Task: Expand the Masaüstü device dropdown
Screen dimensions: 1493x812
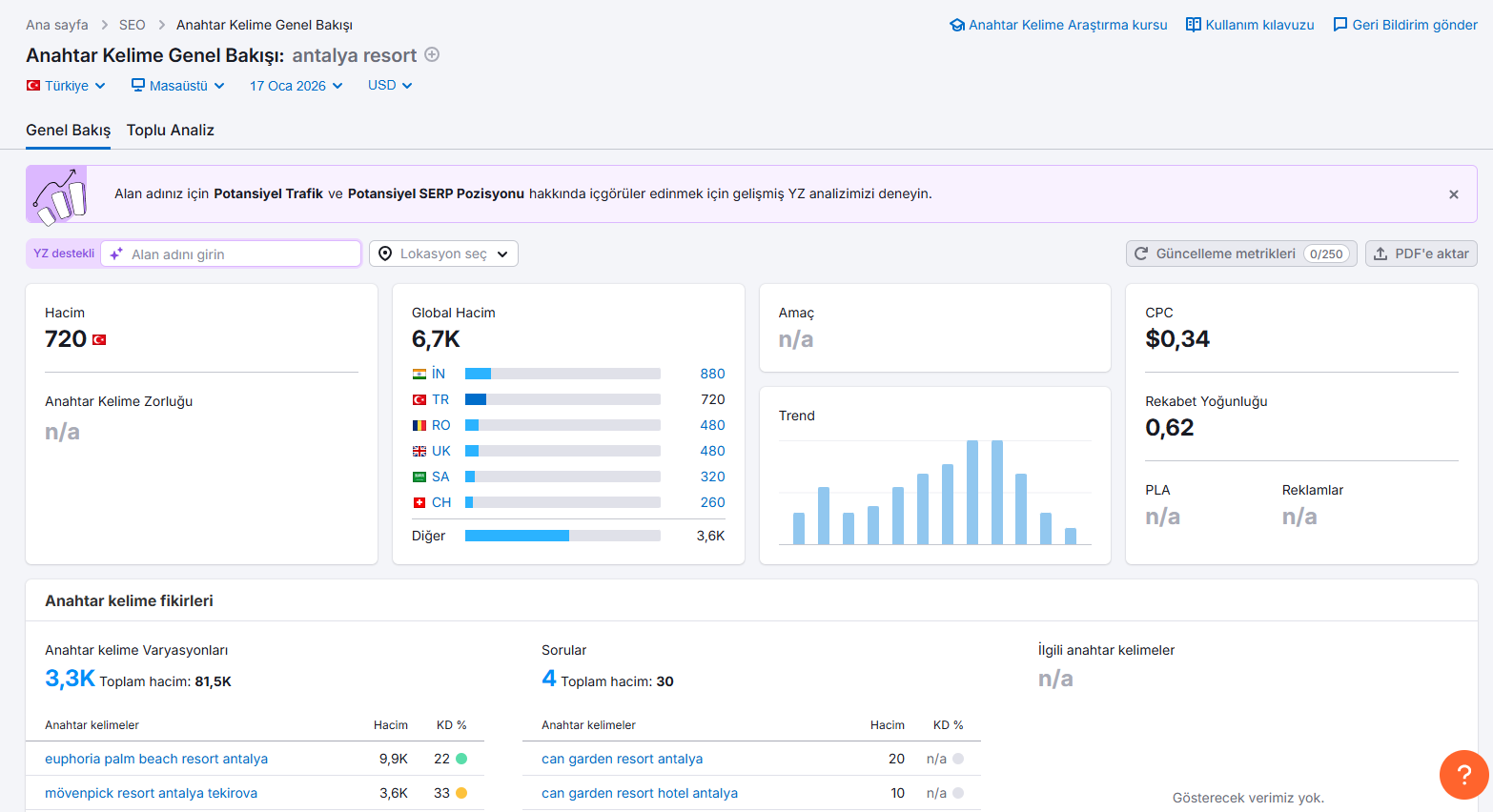Action: 178,86
